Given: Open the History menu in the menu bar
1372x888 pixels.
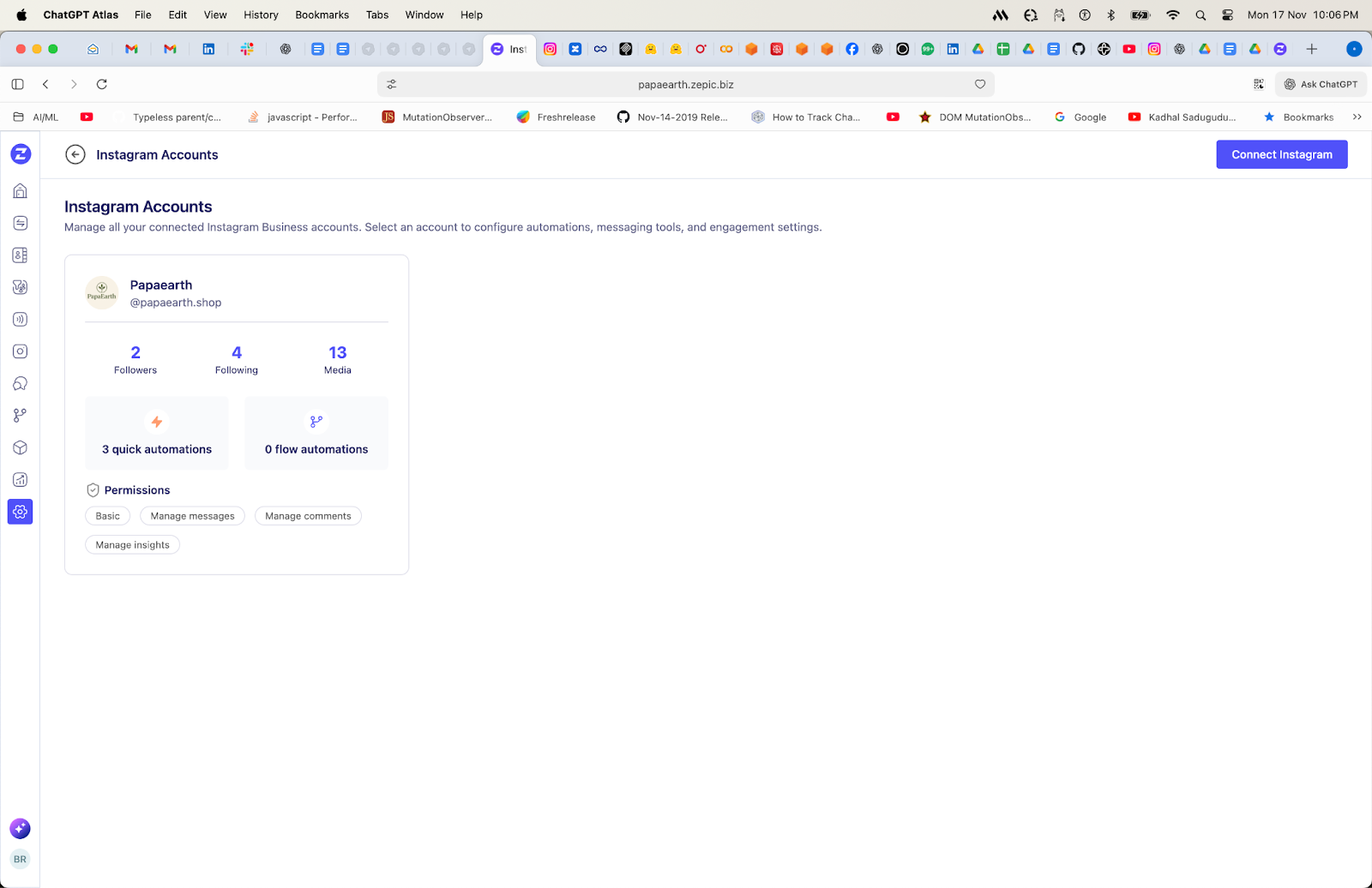Looking at the screenshot, I should tap(261, 15).
